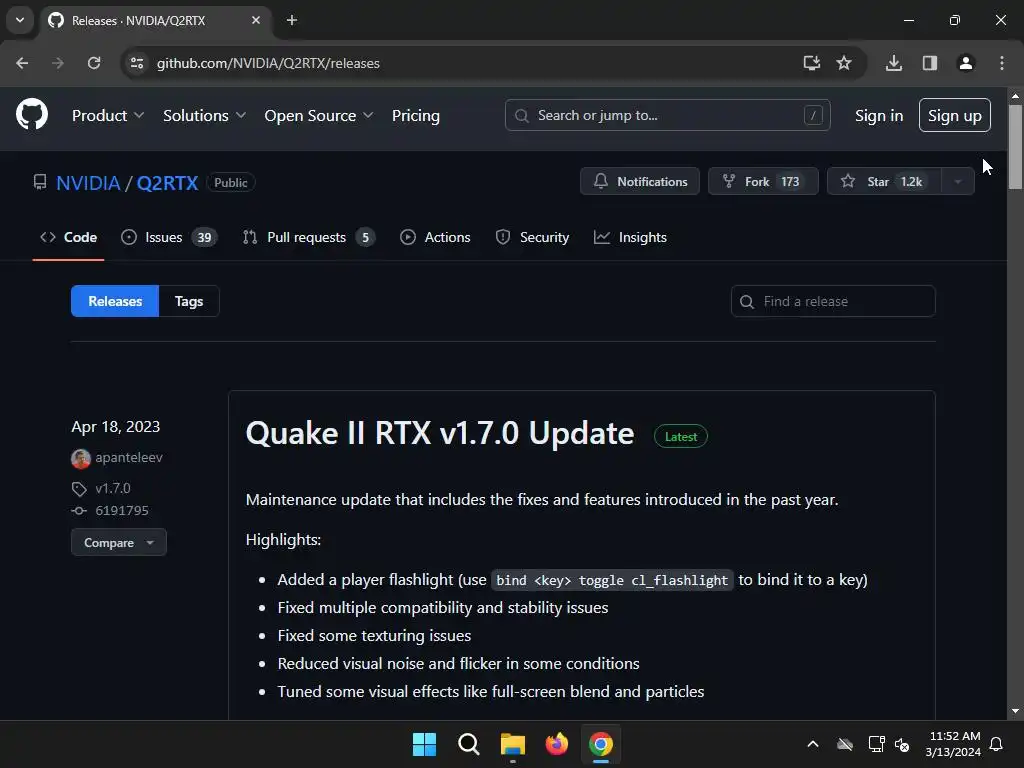The image size is (1024, 768).
Task: Click the Latest release badge
Action: click(680, 437)
